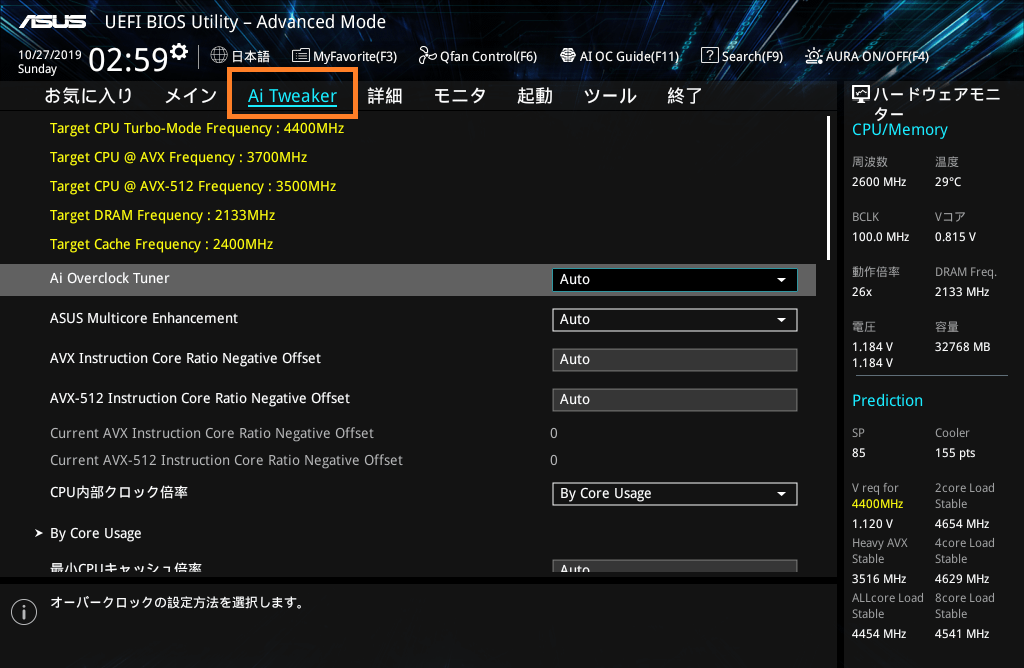
Task: Switch to the メイン tab
Action: click(x=191, y=96)
